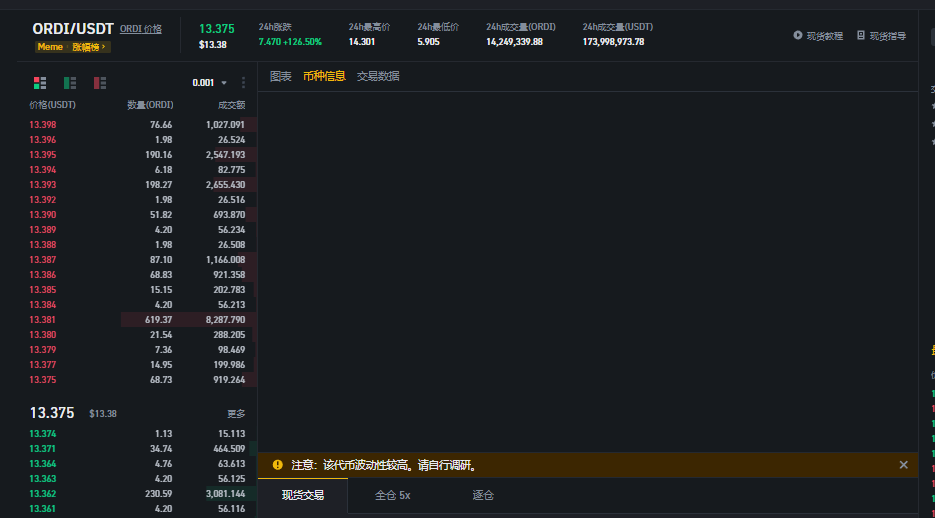
Task: Show buy orders only view icon
Action: [70, 83]
